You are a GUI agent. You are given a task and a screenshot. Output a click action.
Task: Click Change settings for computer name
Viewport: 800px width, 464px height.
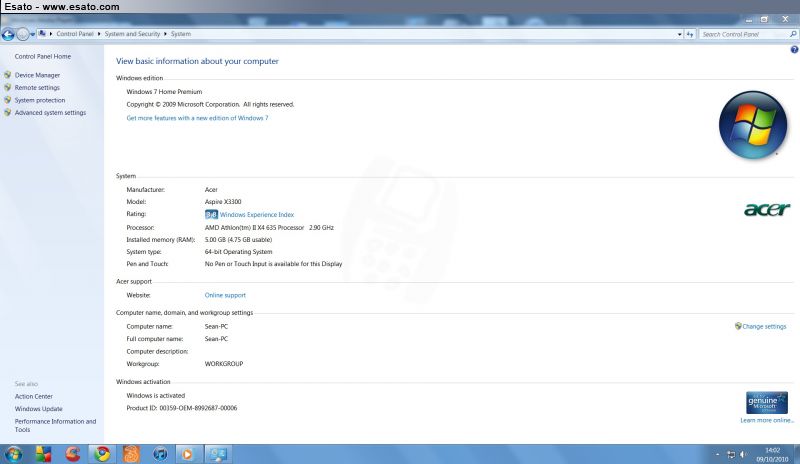pos(764,327)
